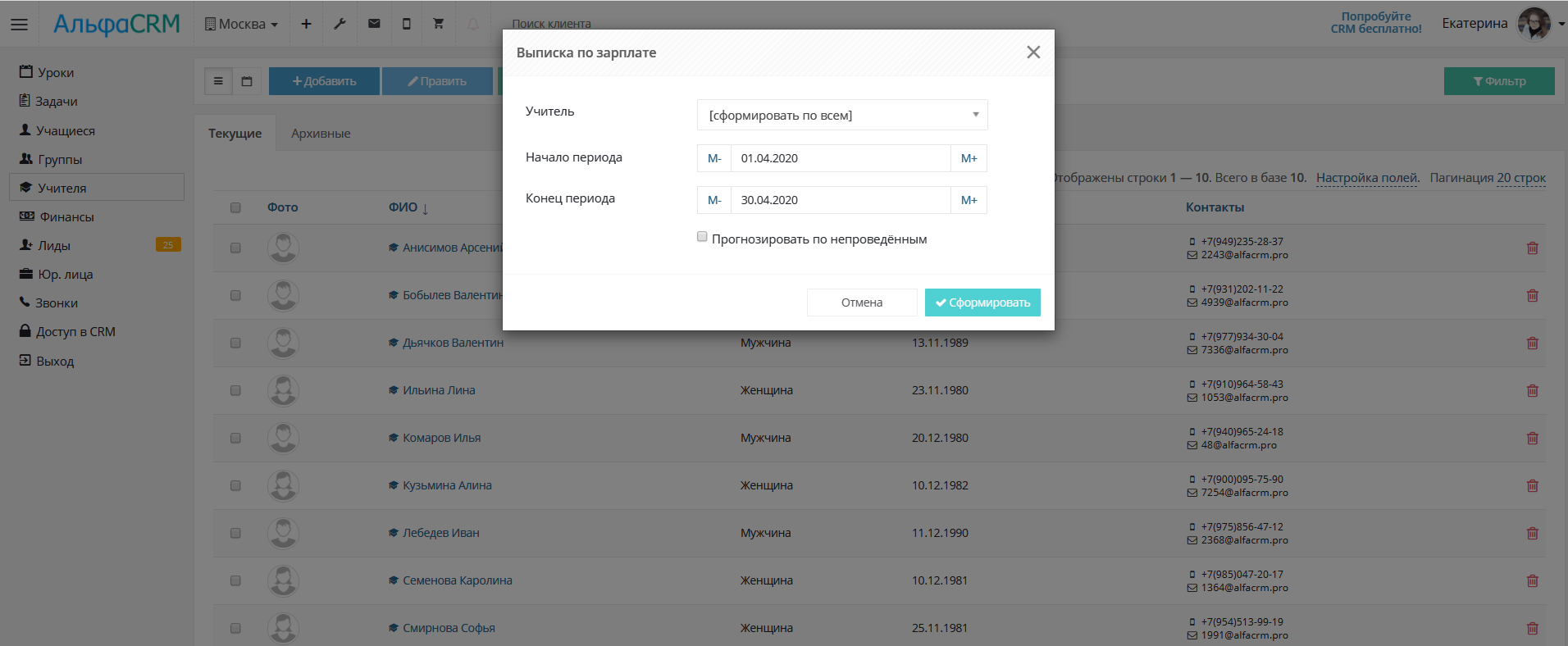Click the Поиск клиента search field

tap(551, 24)
